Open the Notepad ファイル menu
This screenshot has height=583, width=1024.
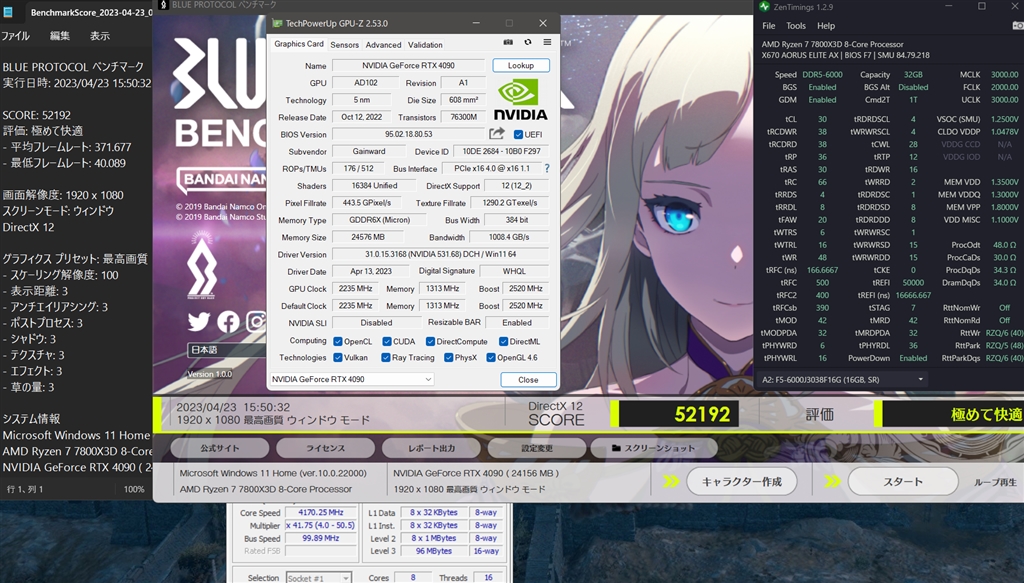pos(16,36)
